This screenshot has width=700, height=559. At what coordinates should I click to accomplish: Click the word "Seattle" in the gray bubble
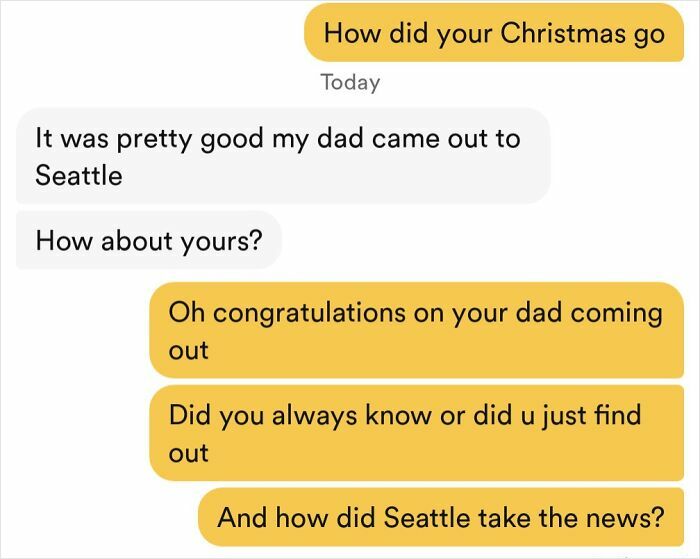pyautogui.click(x=78, y=176)
